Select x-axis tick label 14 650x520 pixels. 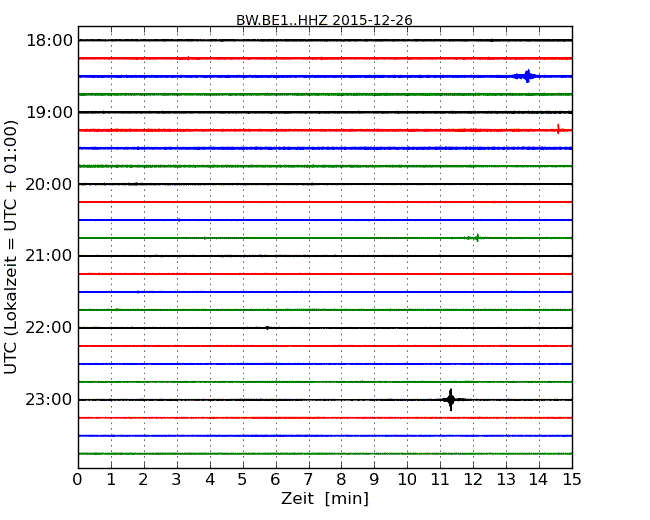[x=539, y=479]
